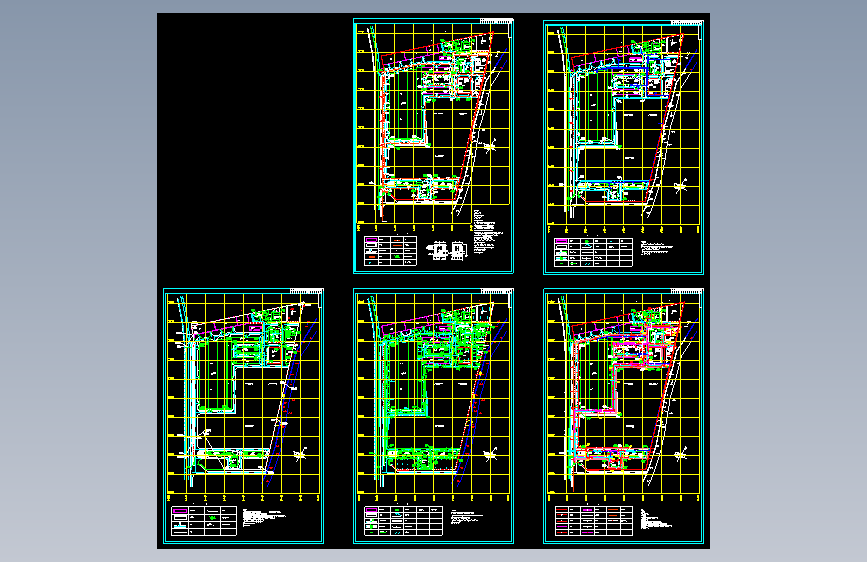Click the legend table on blue-pipeline sheet

[593, 252]
